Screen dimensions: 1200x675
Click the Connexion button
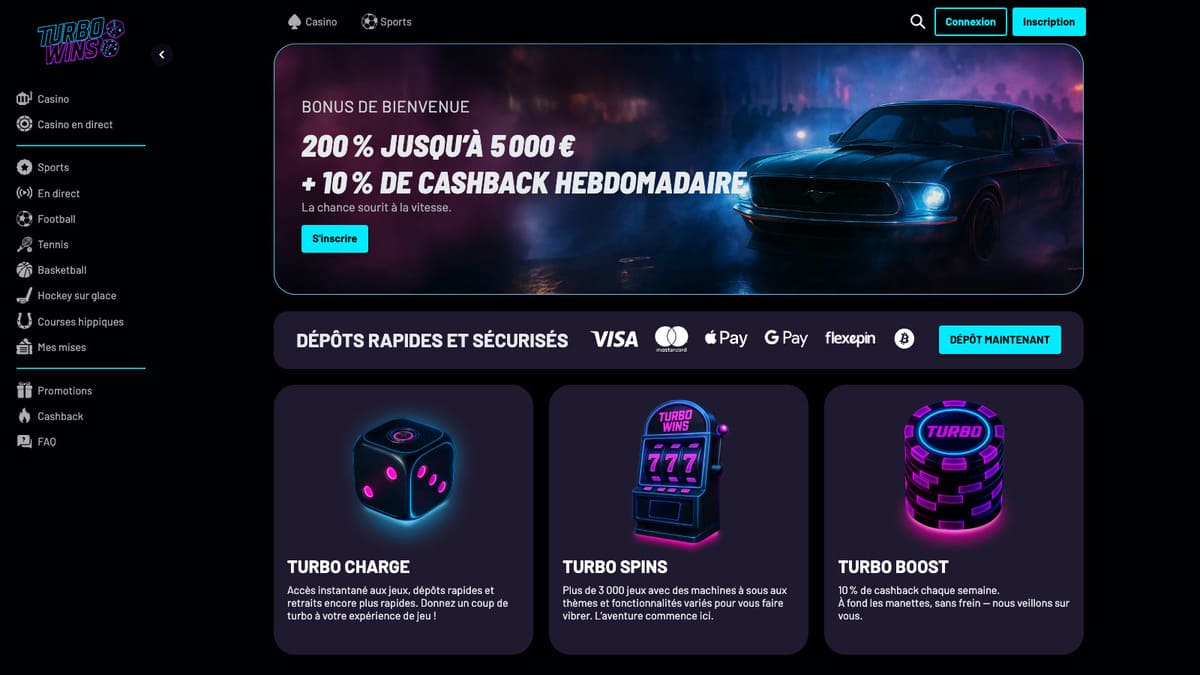click(x=970, y=22)
